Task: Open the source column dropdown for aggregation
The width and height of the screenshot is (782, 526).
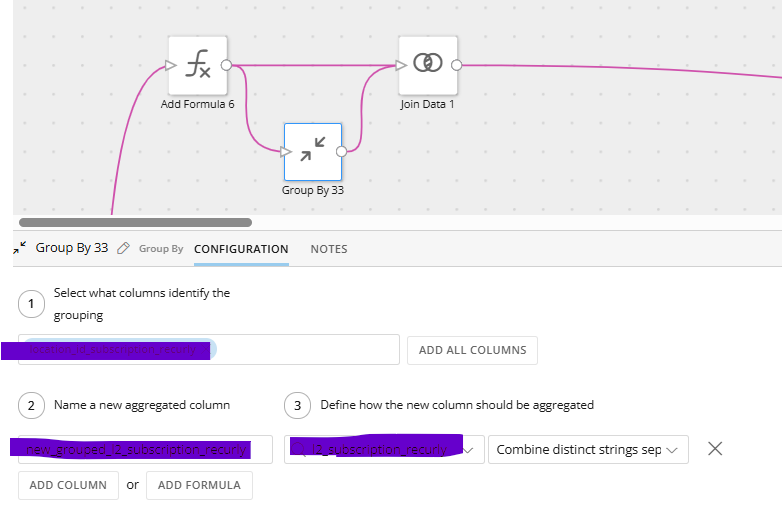Action: [384, 450]
